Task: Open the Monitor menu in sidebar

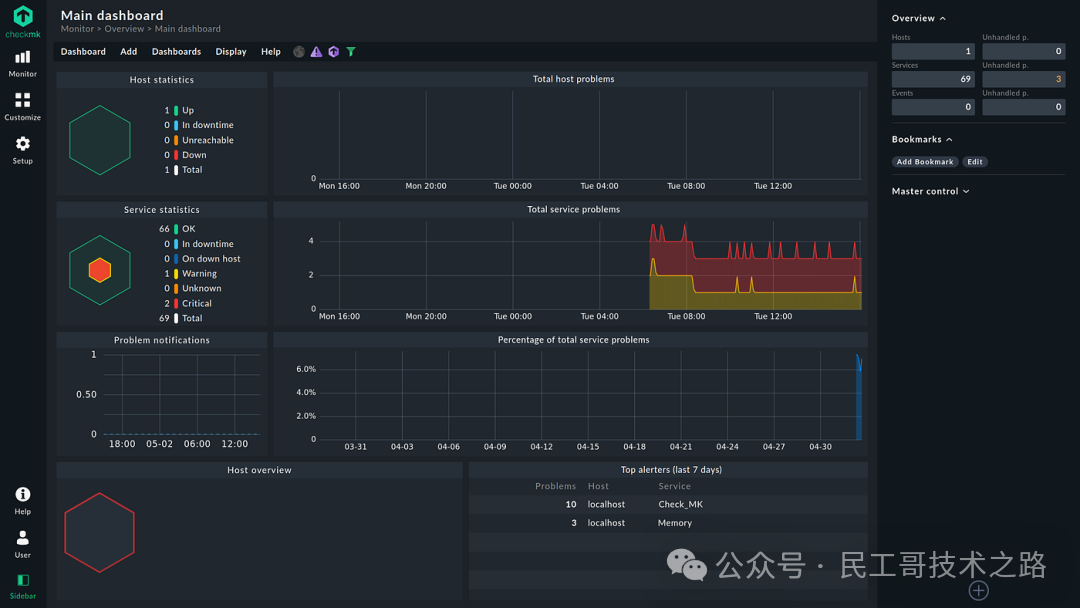Action: [x=23, y=63]
